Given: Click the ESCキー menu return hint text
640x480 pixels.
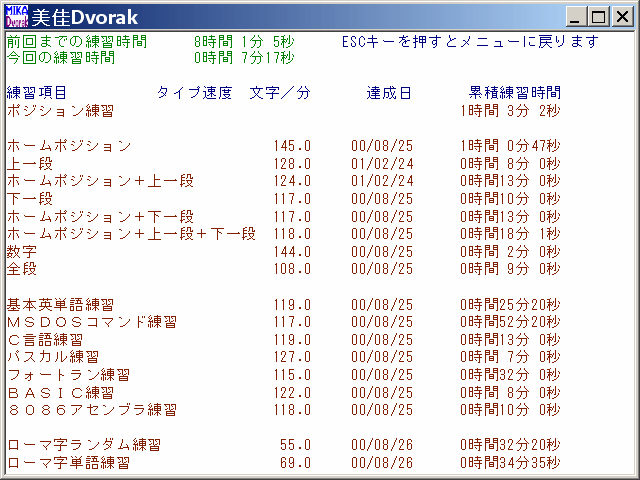Looking at the screenshot, I should click(x=470, y=42).
